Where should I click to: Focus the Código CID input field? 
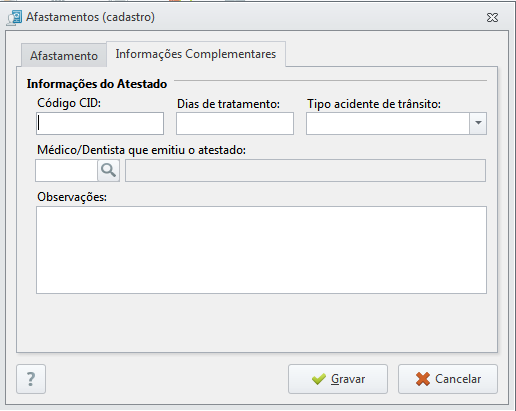pos(100,123)
